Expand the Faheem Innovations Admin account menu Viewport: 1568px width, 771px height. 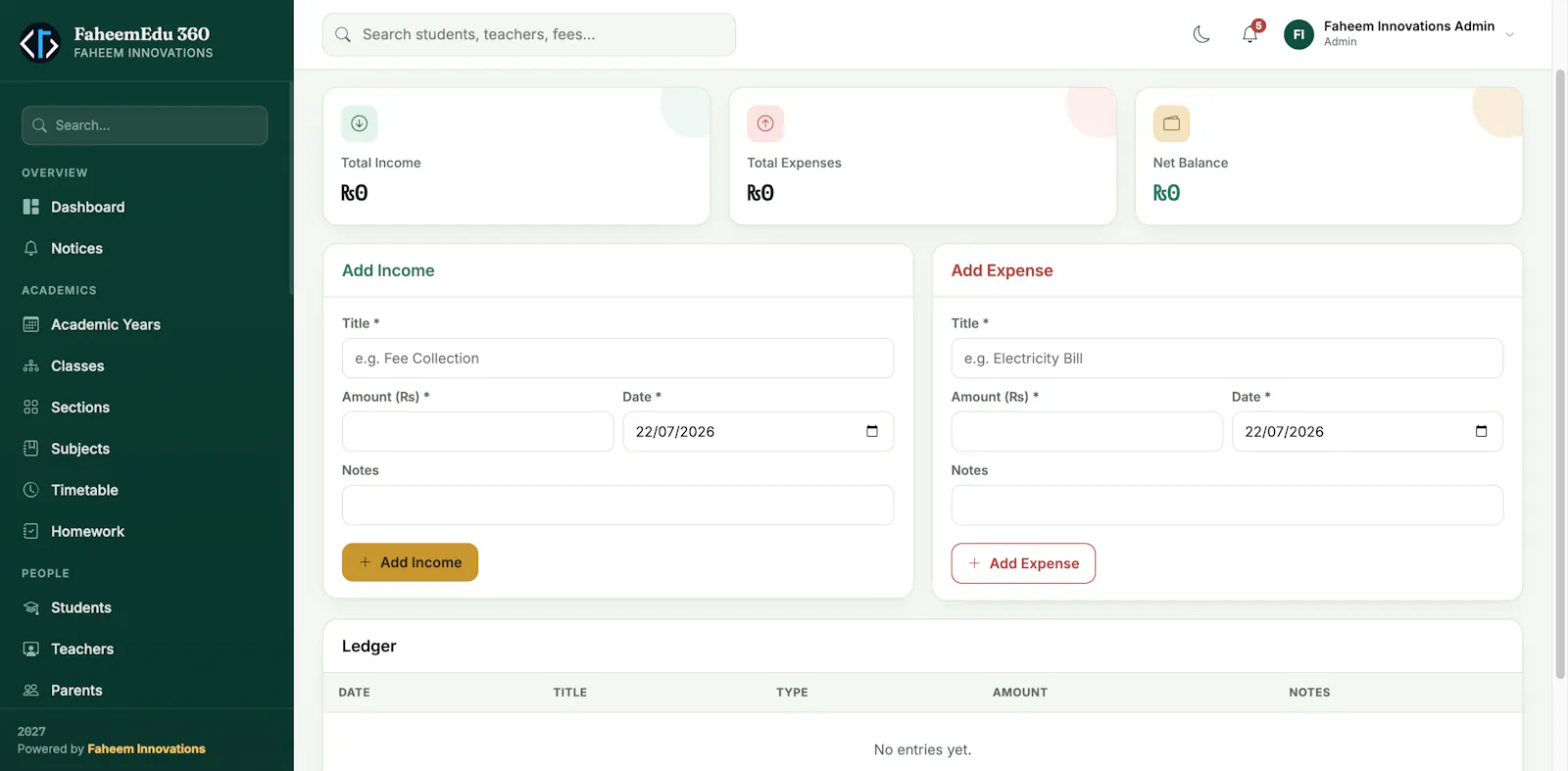tap(1510, 34)
